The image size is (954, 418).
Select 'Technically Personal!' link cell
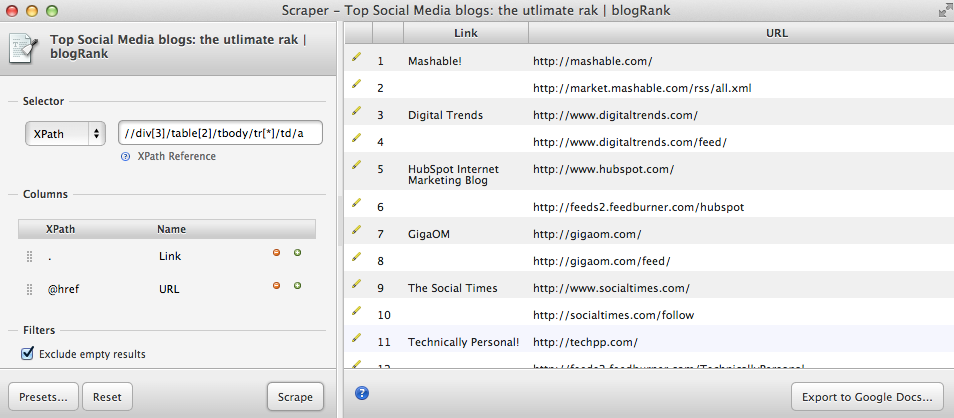coord(464,342)
